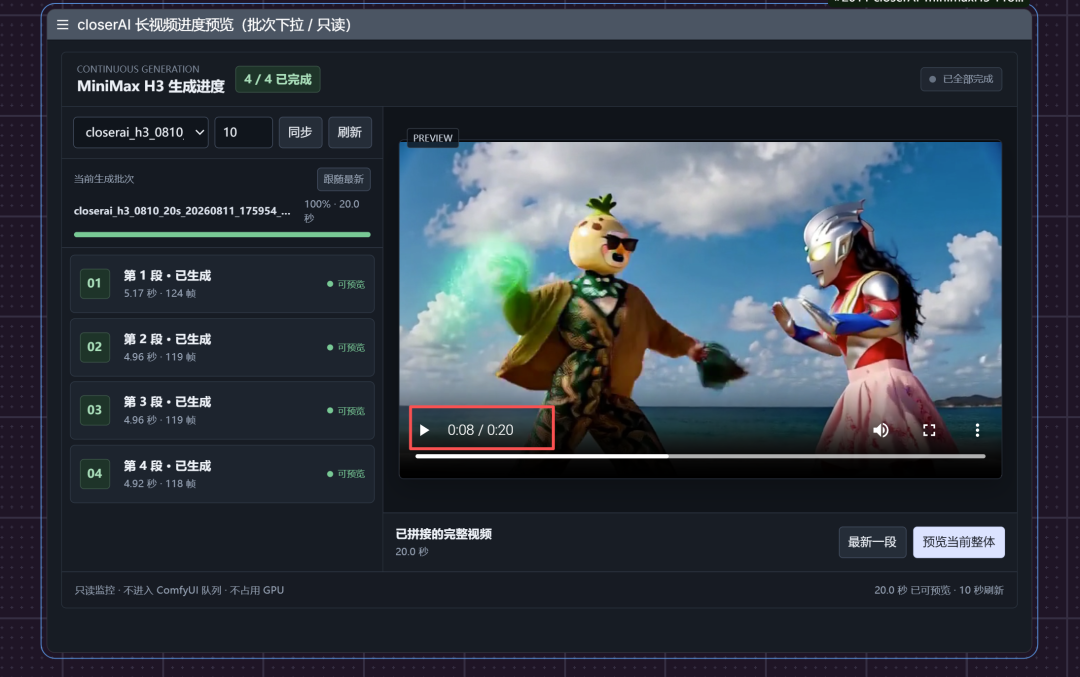This screenshot has width=1080, height=677.
Task: Click 可预览 status on segment 2
Action: click(x=346, y=347)
